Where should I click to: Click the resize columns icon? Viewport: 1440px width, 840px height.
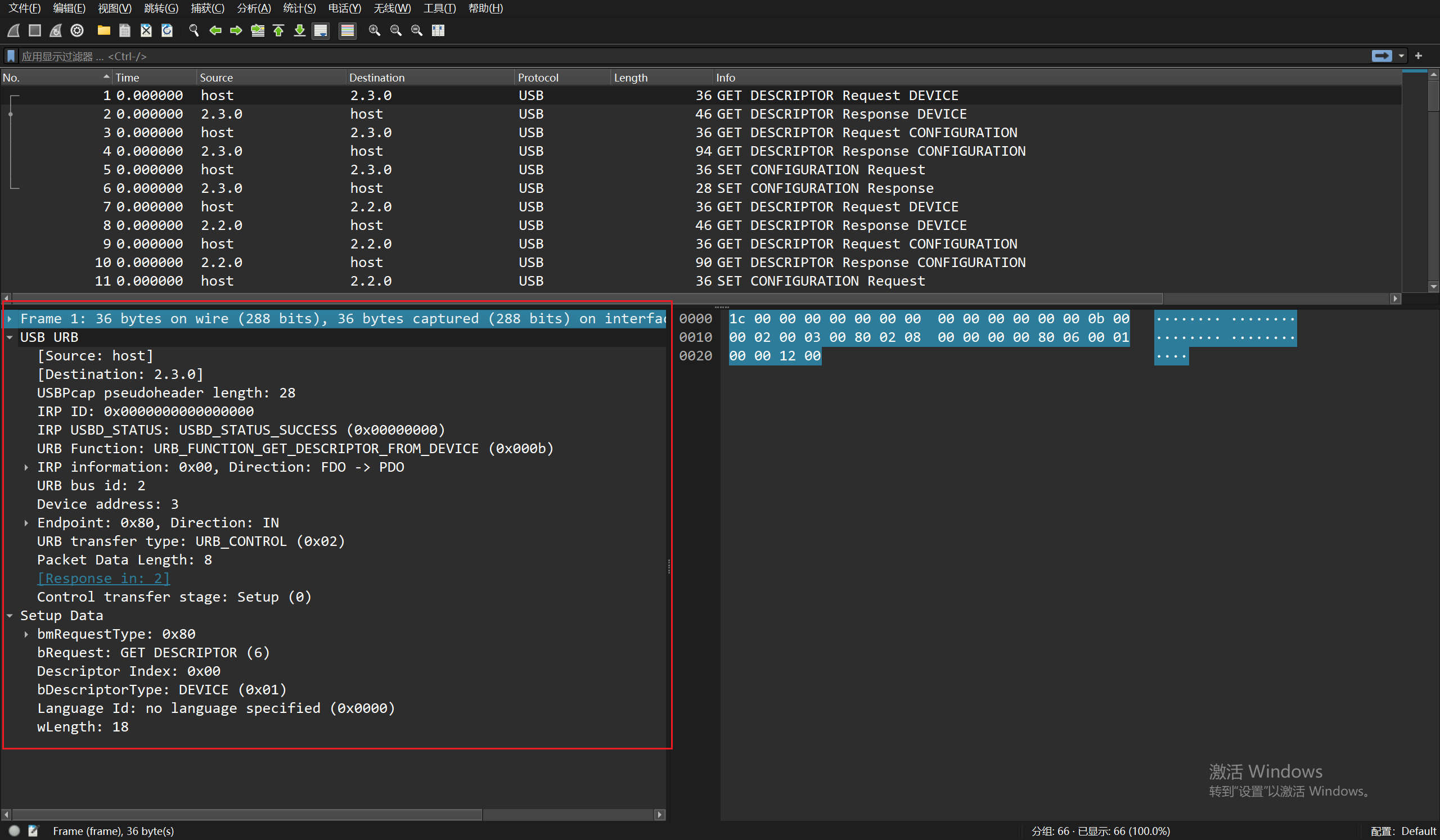(x=438, y=30)
